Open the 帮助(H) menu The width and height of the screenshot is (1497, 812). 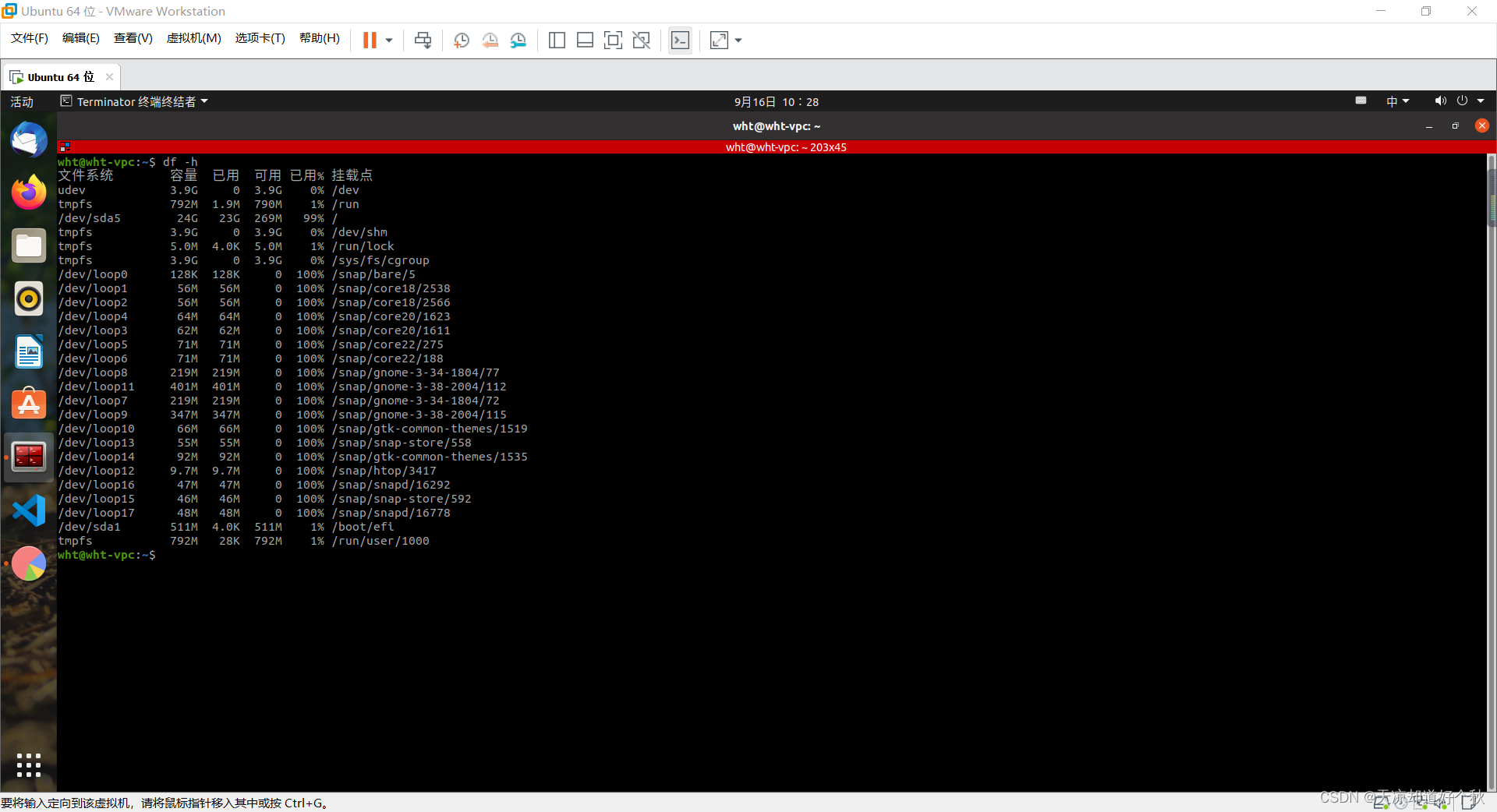(x=320, y=38)
